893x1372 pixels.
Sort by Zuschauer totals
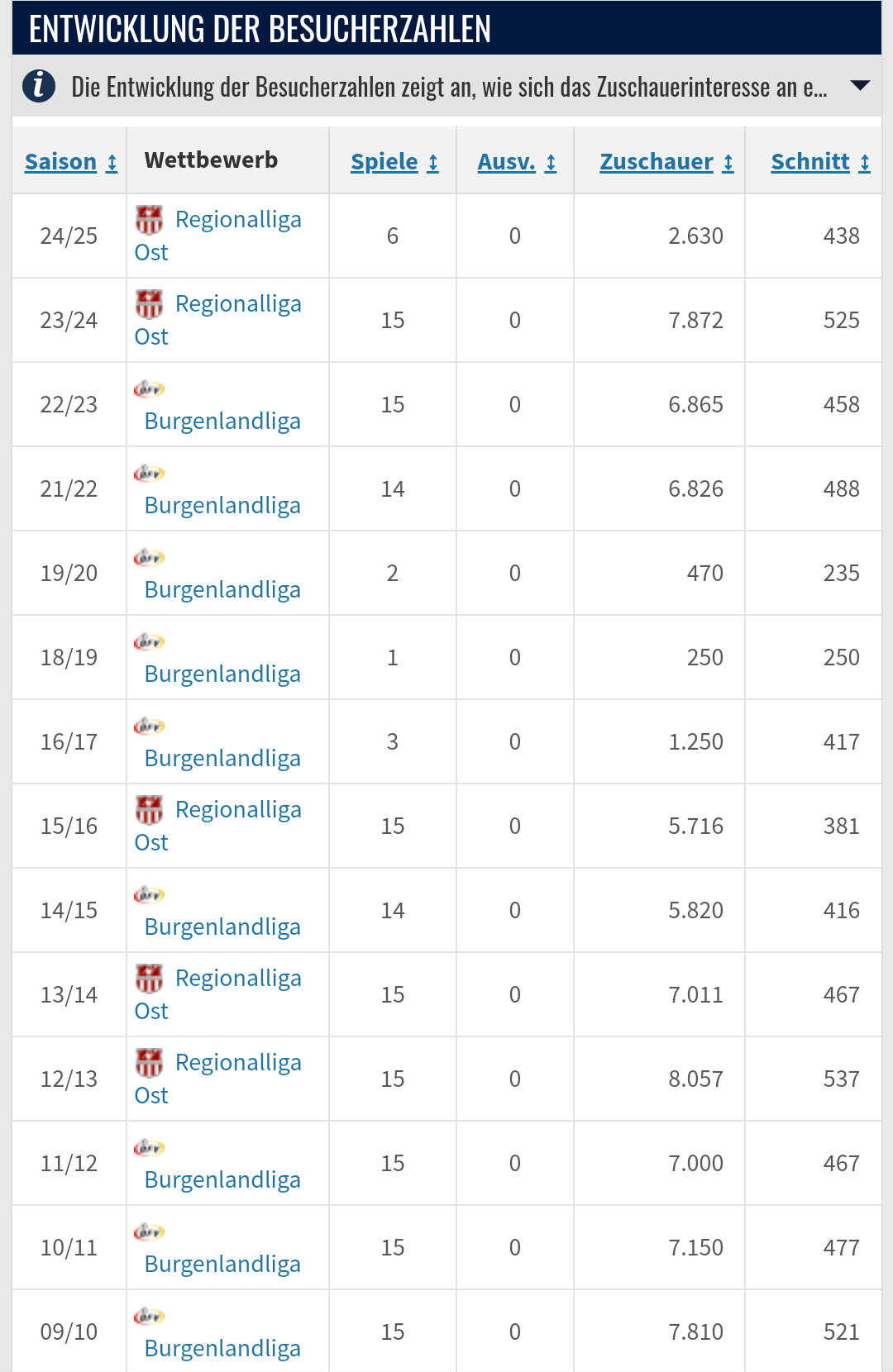tap(666, 162)
